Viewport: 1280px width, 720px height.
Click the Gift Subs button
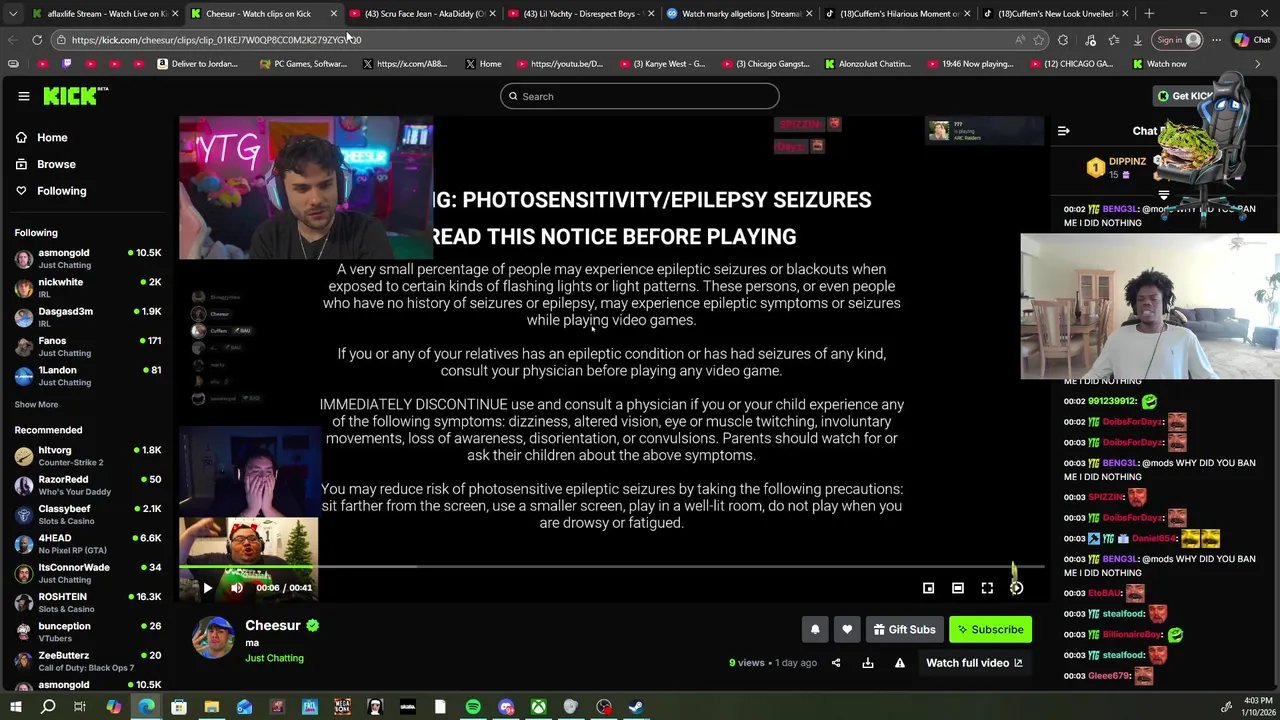(904, 629)
